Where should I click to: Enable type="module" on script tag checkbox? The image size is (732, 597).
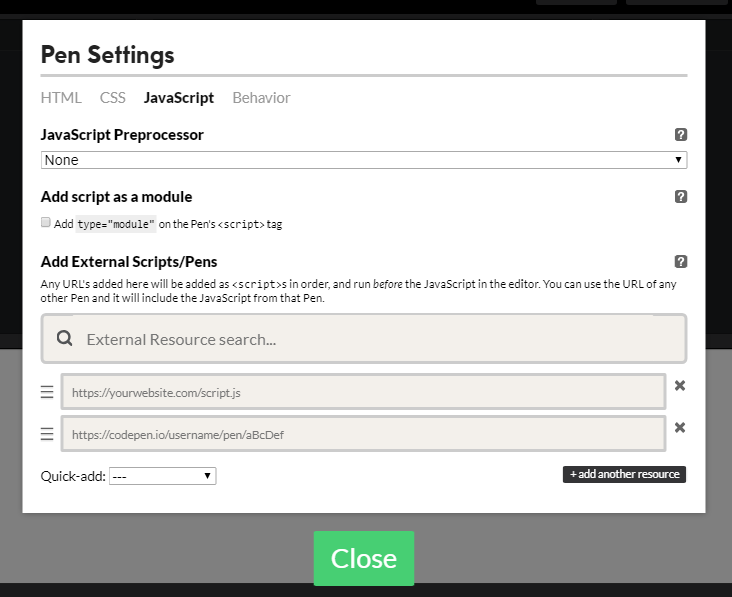(46, 223)
